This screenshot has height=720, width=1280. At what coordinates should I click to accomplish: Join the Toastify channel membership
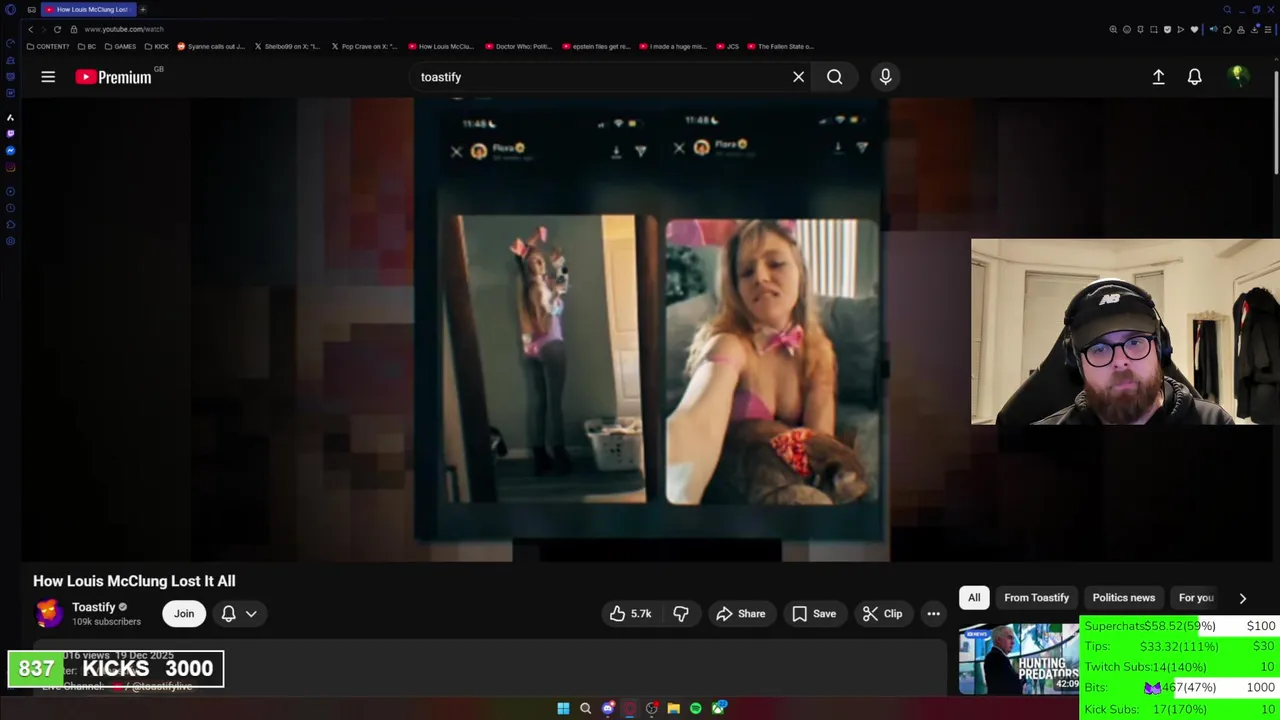point(184,614)
